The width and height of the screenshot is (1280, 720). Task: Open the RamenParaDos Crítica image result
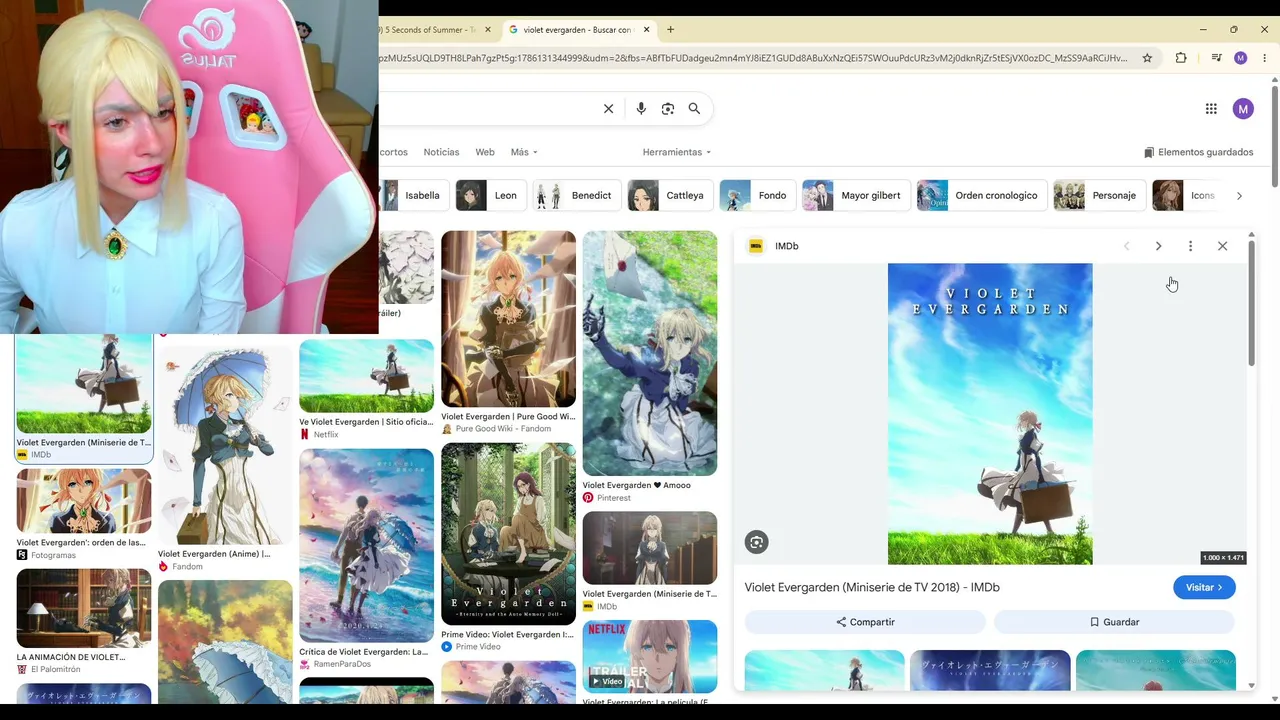click(x=366, y=545)
